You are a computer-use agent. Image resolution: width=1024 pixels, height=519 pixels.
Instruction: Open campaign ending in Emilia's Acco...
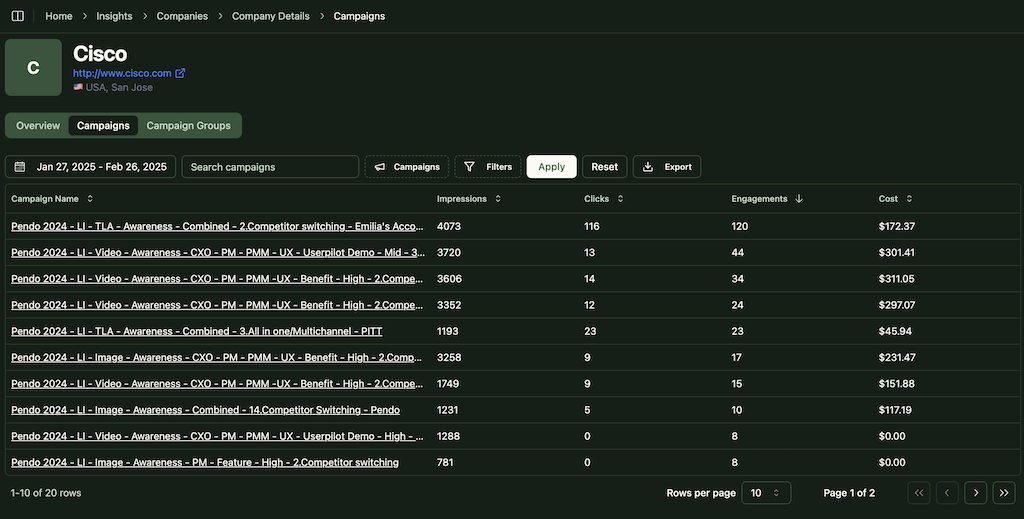(x=217, y=227)
